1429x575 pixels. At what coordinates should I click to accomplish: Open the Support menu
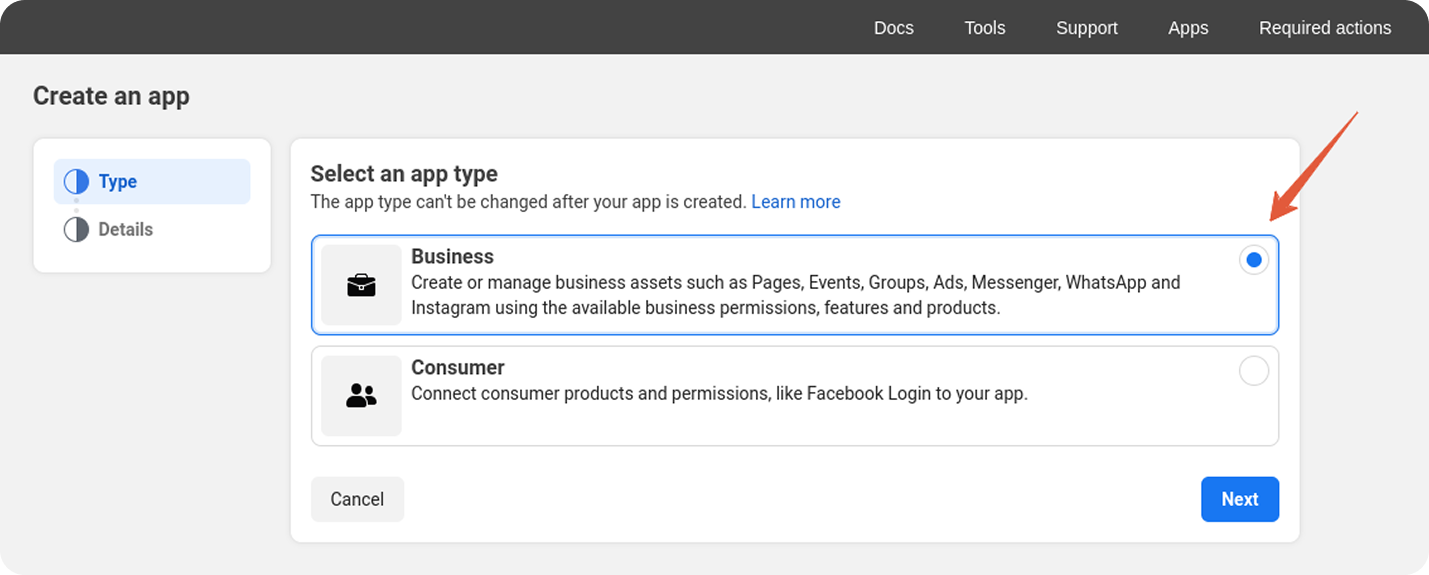coord(1087,28)
